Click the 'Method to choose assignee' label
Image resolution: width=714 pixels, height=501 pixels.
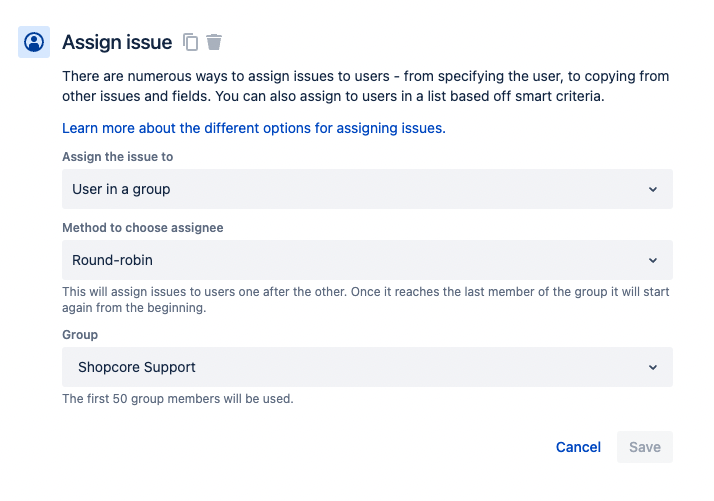[x=143, y=228]
